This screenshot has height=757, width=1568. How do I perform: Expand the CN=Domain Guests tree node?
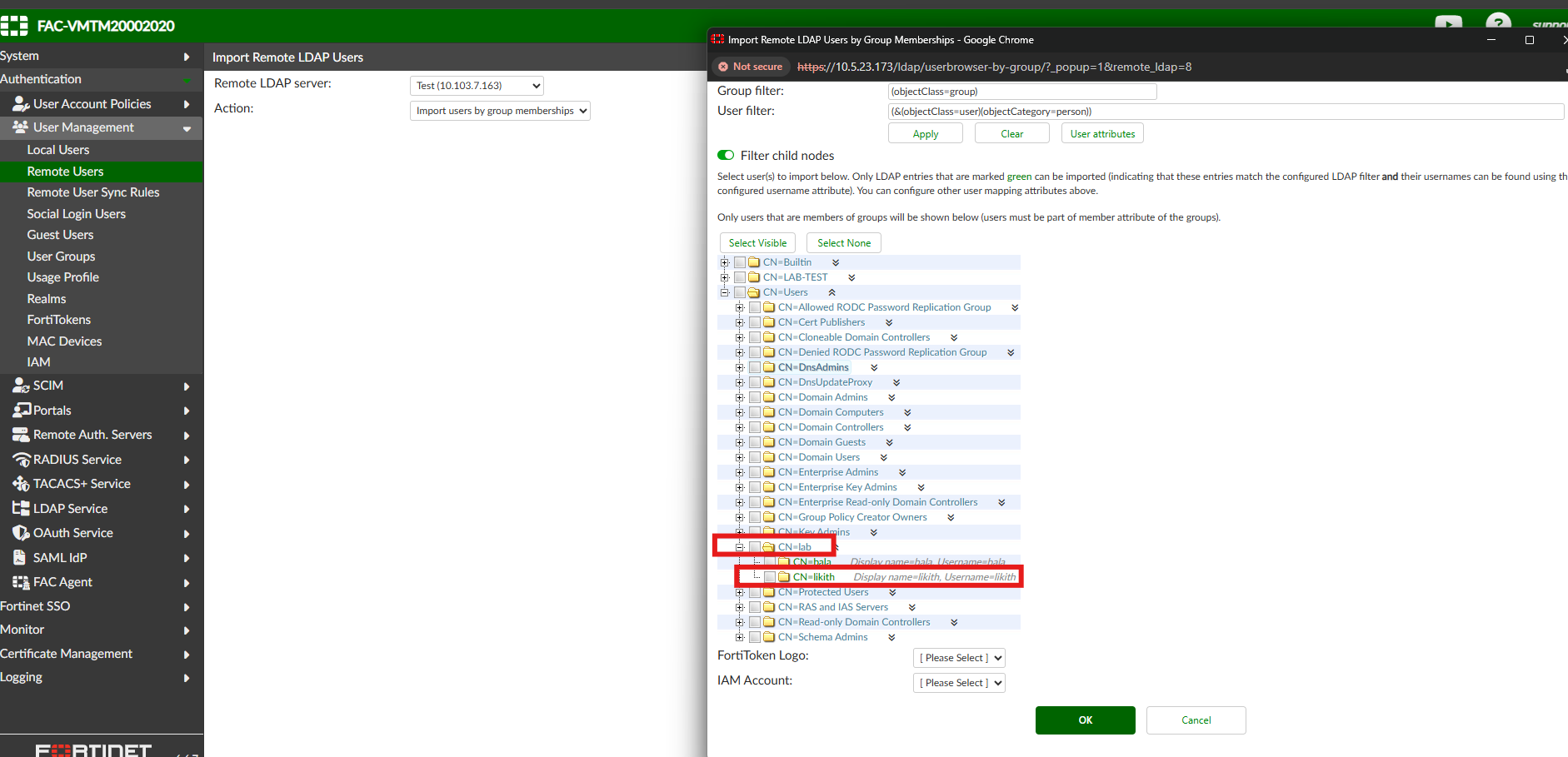pyautogui.click(x=740, y=442)
